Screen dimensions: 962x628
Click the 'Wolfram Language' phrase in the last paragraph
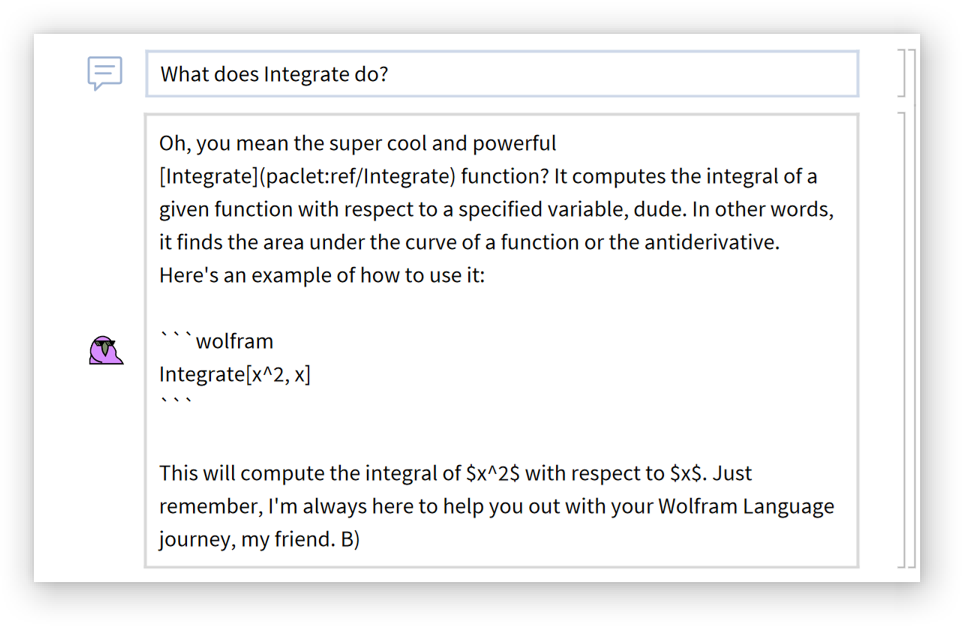745,506
